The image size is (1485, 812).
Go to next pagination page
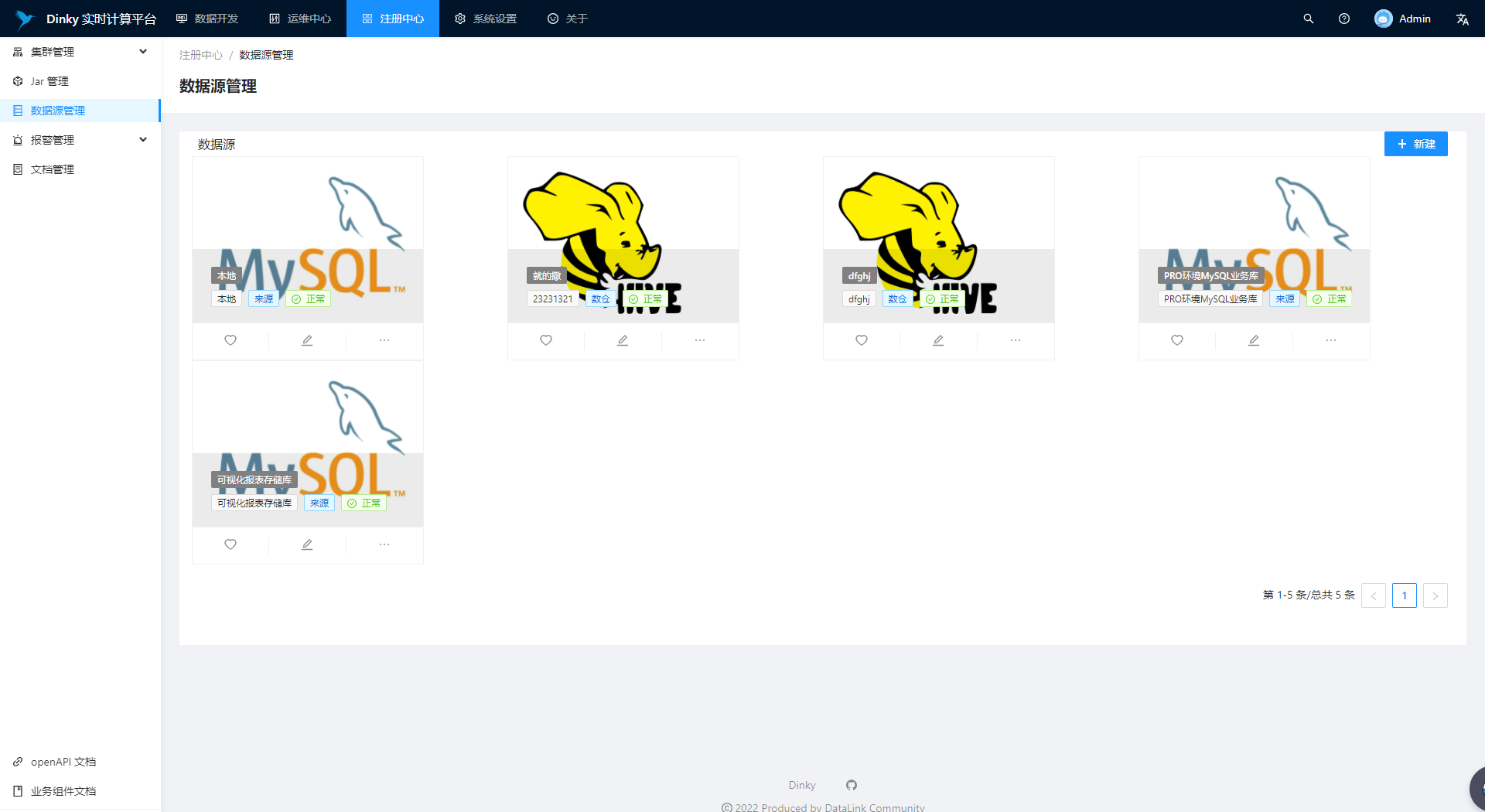(1435, 595)
